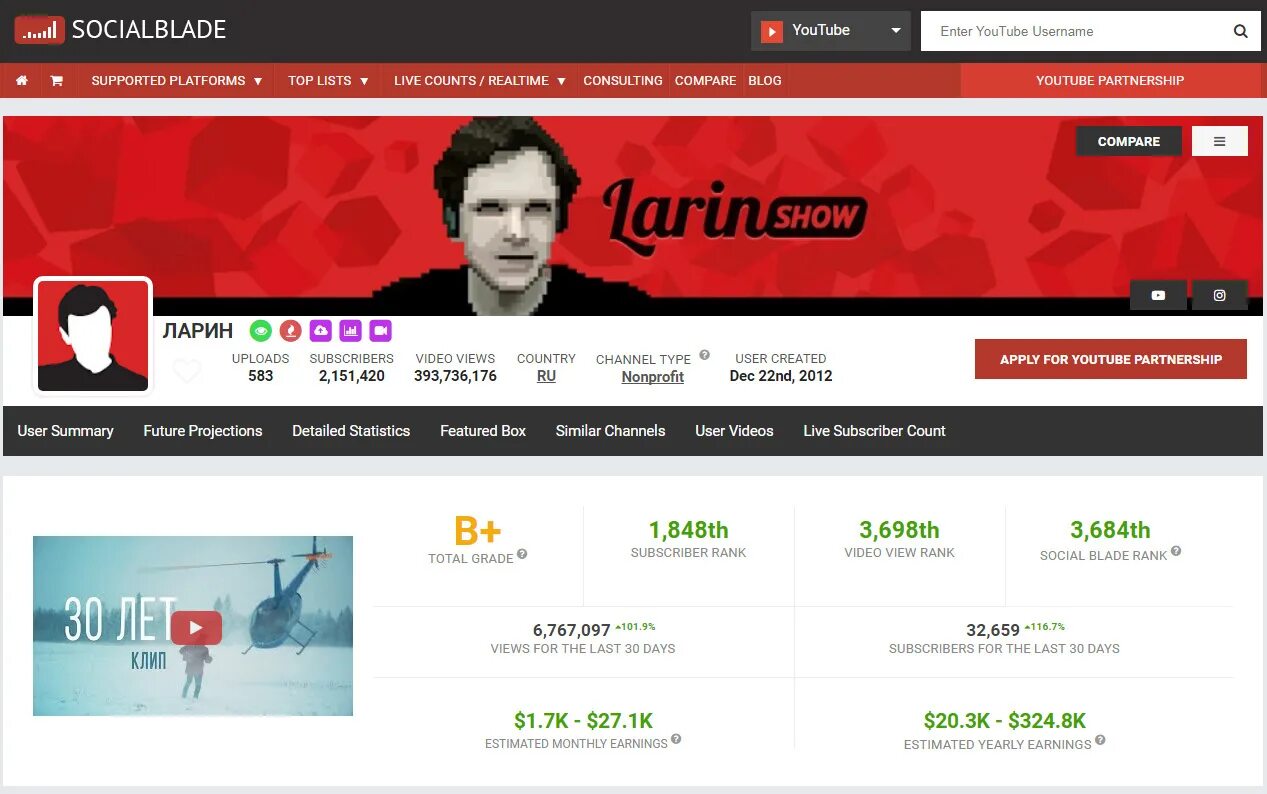Expand Live Counts / Realtime menu

[480, 81]
